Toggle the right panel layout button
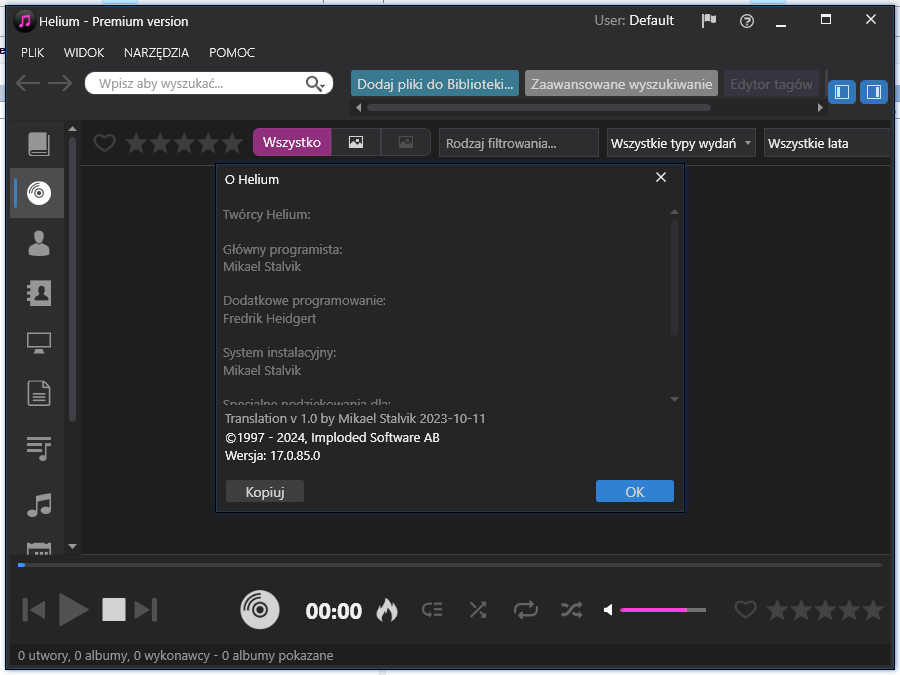The width and height of the screenshot is (900, 675). click(x=874, y=92)
